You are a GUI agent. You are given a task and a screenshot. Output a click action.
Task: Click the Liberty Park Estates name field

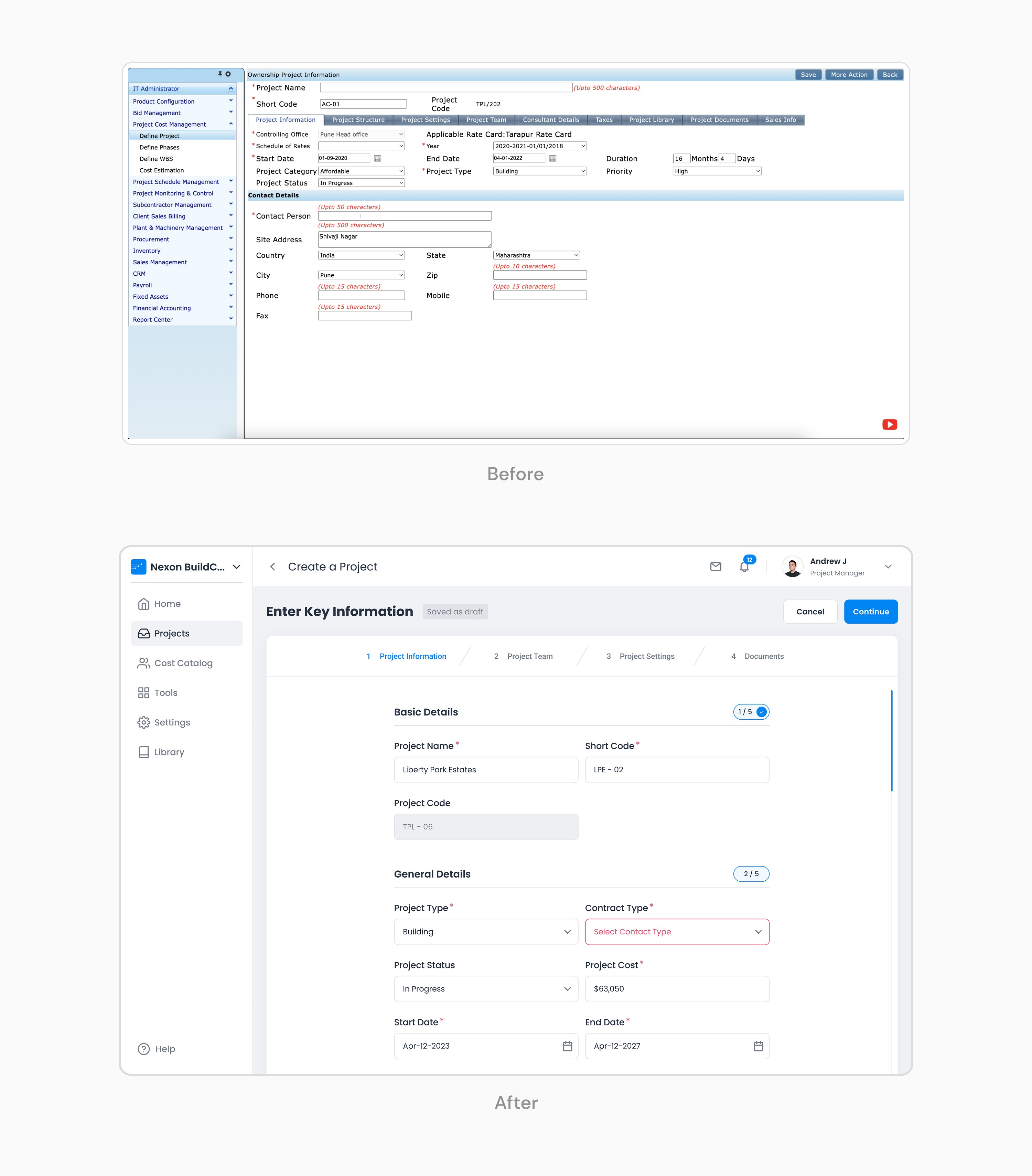[x=486, y=770]
